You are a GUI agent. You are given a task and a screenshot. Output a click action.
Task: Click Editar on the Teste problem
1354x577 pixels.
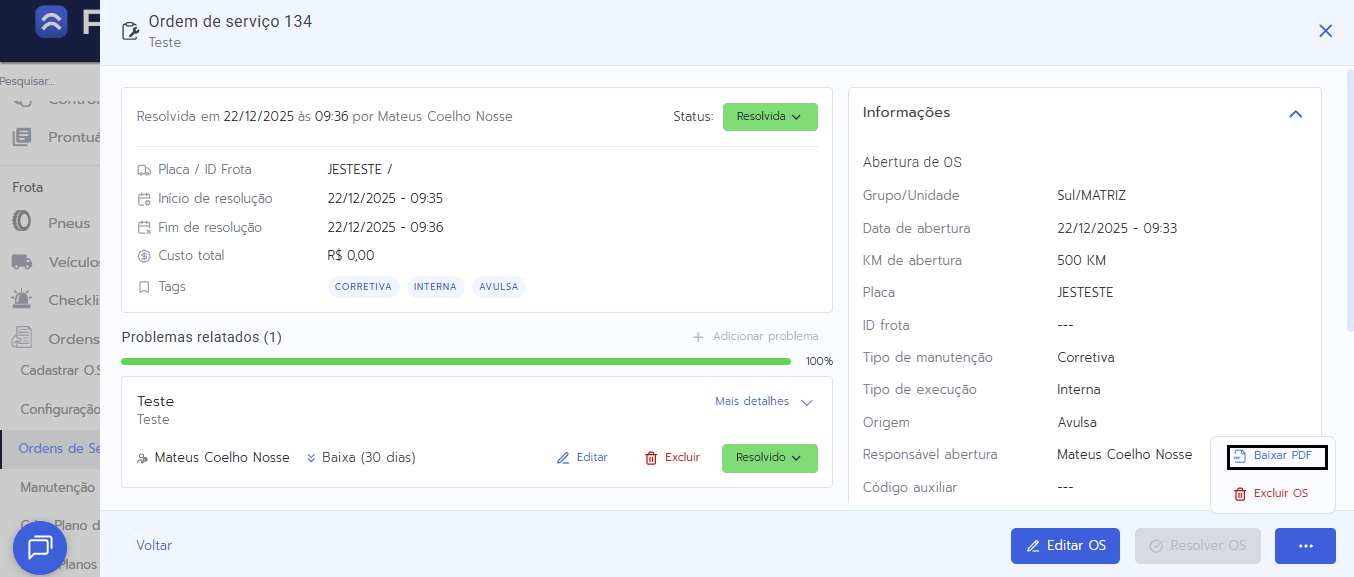(582, 458)
